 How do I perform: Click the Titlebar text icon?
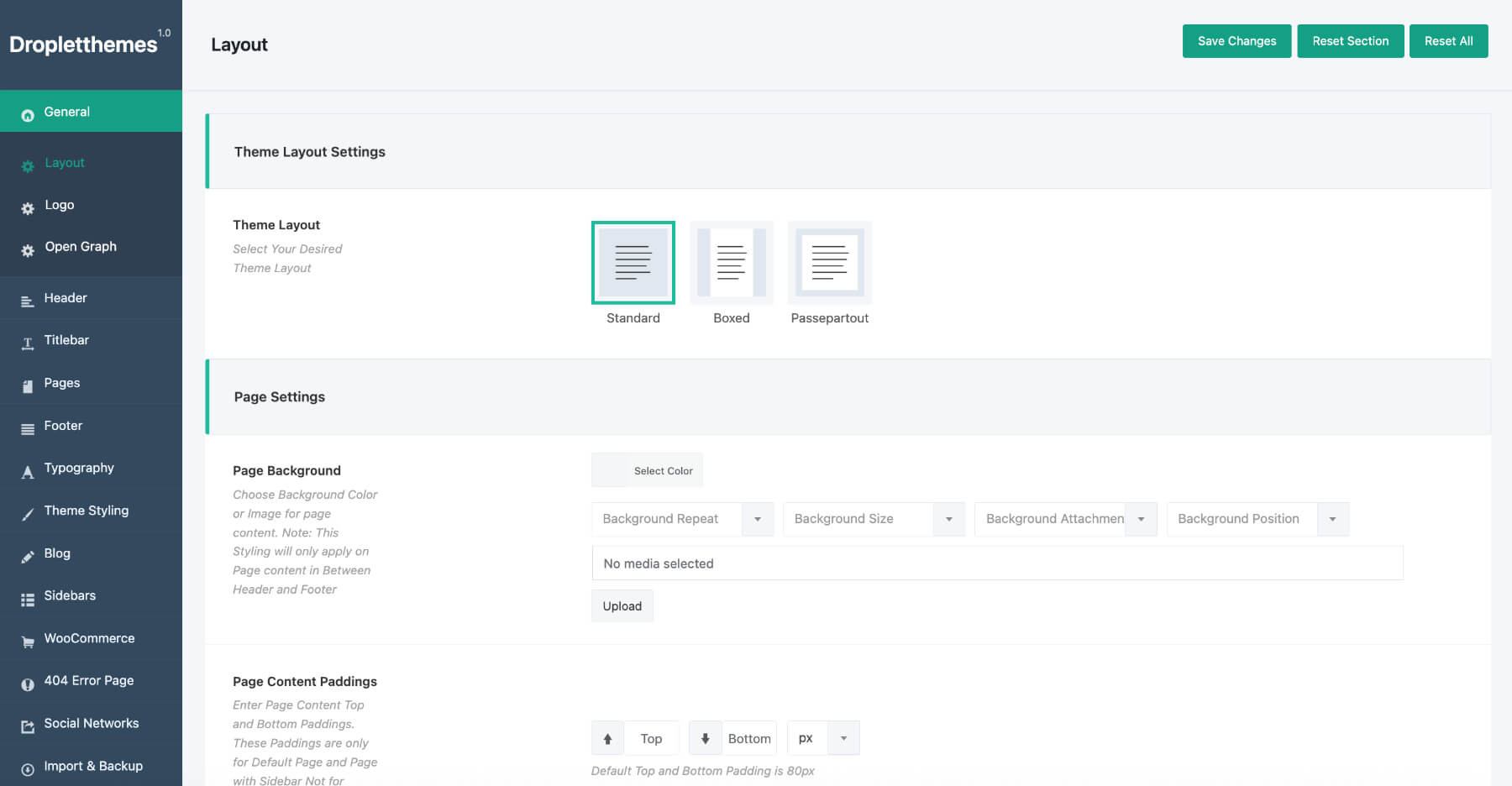[28, 342]
